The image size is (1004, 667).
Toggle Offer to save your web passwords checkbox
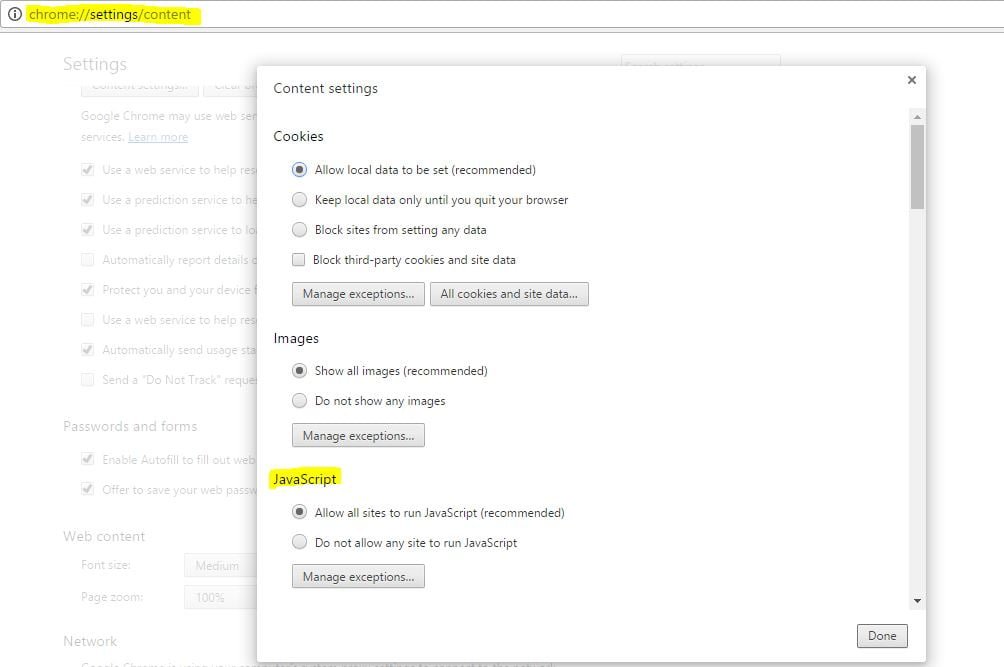point(88,489)
